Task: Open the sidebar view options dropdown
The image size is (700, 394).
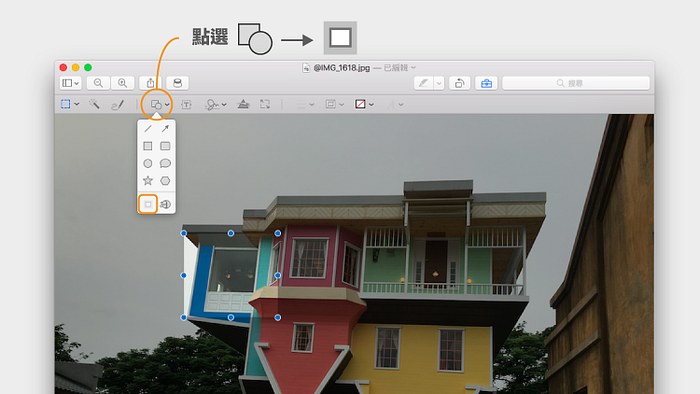Action: pos(71,83)
